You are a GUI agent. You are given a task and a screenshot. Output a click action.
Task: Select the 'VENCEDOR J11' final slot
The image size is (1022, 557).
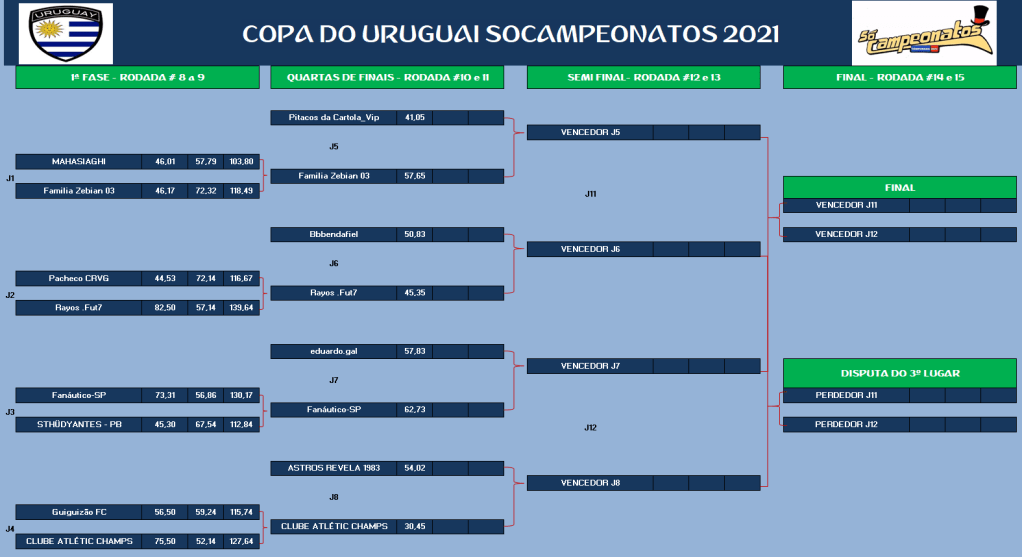pos(845,205)
